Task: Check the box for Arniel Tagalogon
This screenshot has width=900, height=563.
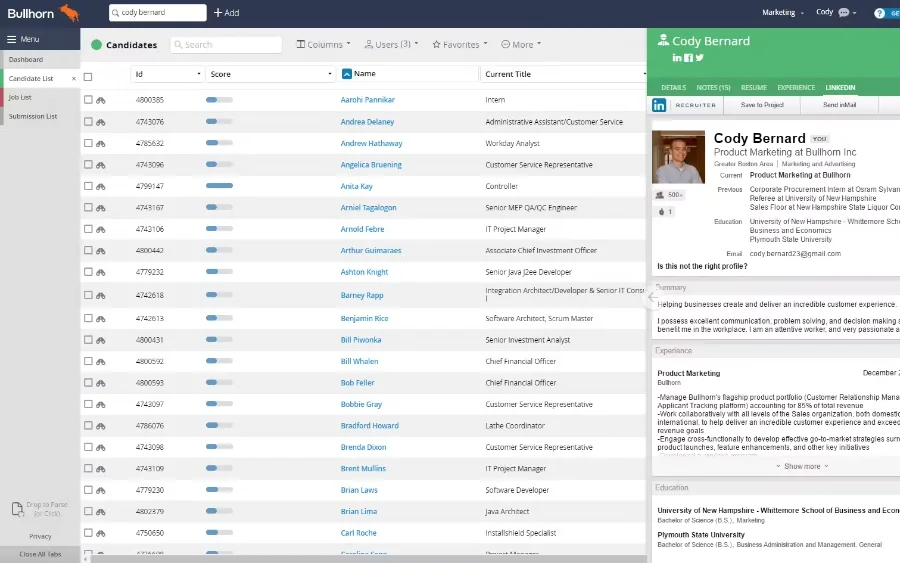Action: [x=88, y=207]
